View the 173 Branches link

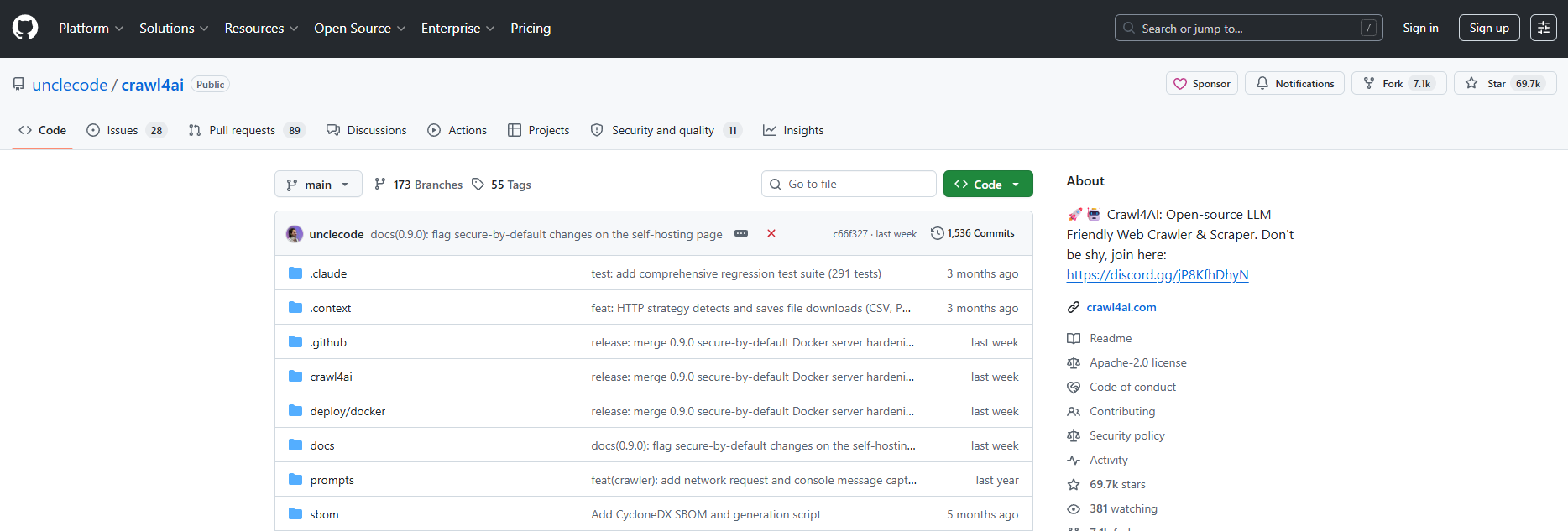pos(418,185)
